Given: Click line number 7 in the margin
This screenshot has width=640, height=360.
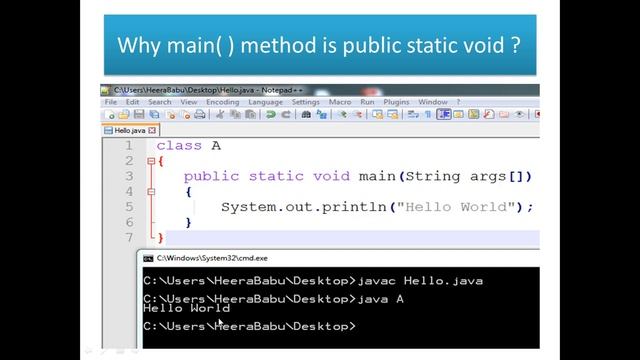Looking at the screenshot, I should tap(129, 238).
